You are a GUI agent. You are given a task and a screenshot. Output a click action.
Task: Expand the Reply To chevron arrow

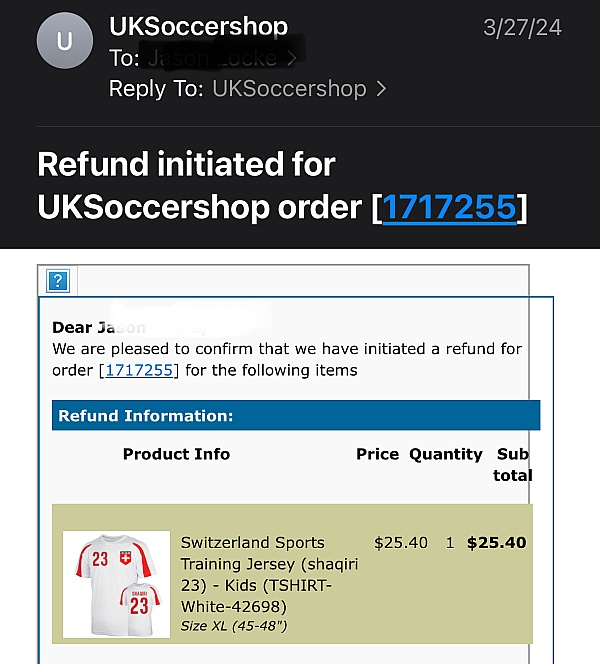pos(381,89)
